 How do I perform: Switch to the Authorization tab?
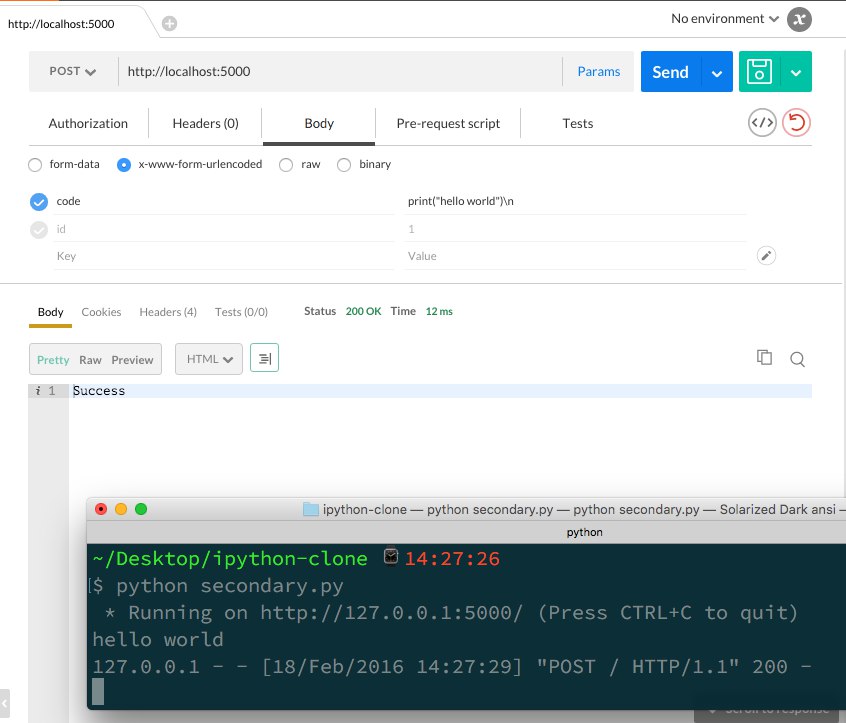coord(88,124)
